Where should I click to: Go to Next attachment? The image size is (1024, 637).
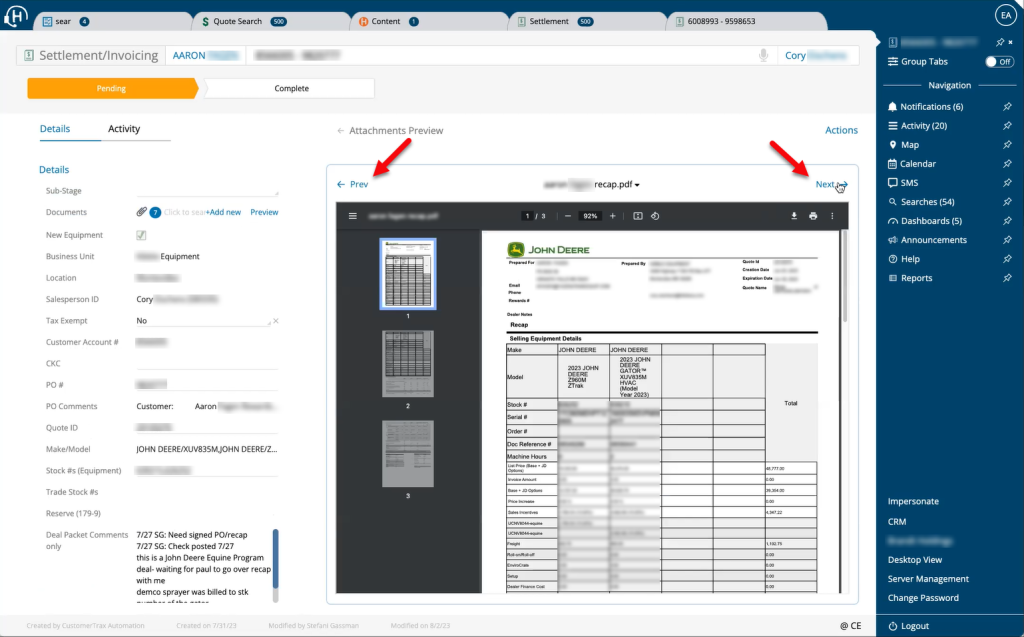pyautogui.click(x=831, y=185)
